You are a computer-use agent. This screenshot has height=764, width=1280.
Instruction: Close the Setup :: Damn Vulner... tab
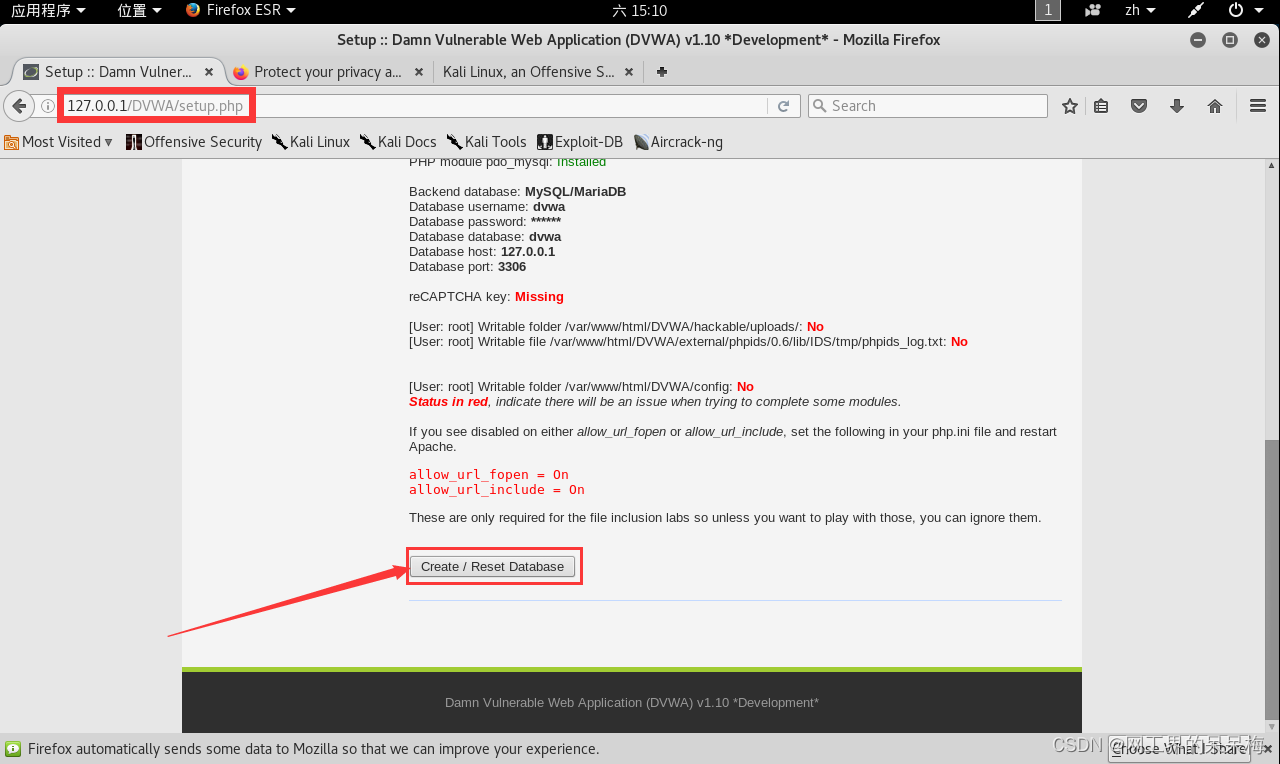point(209,72)
